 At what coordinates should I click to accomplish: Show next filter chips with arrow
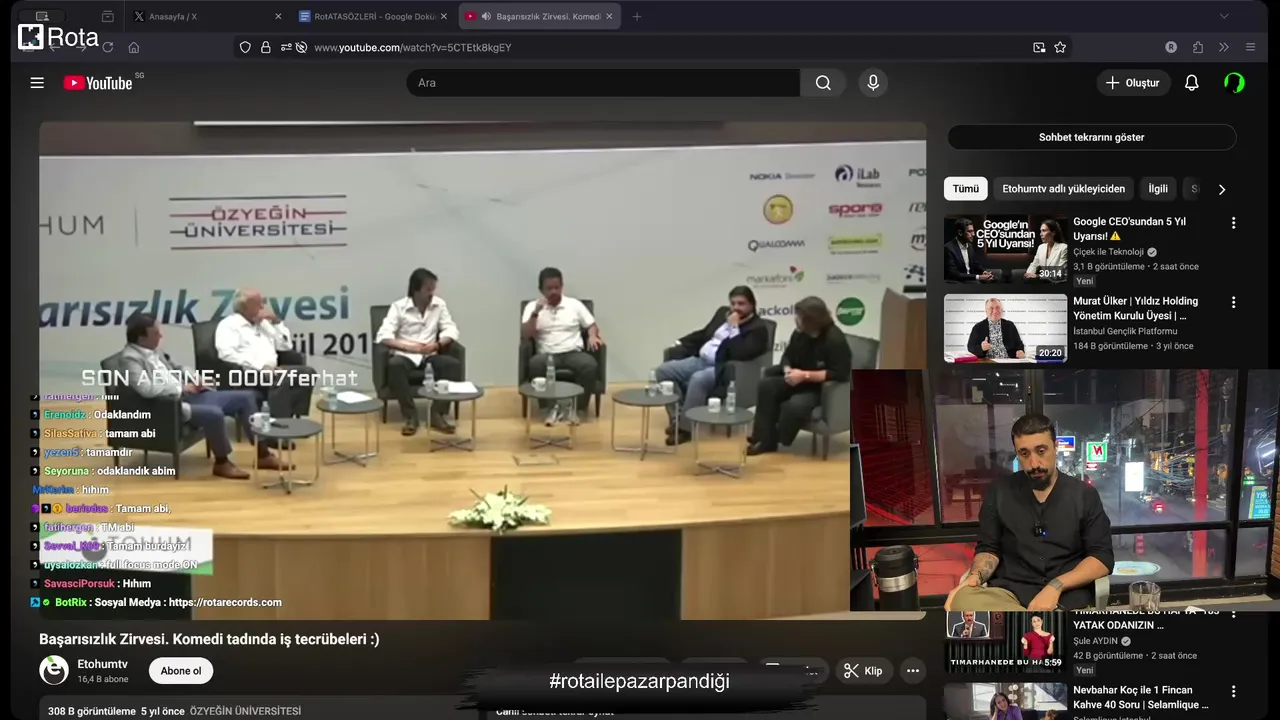pyautogui.click(x=1221, y=189)
